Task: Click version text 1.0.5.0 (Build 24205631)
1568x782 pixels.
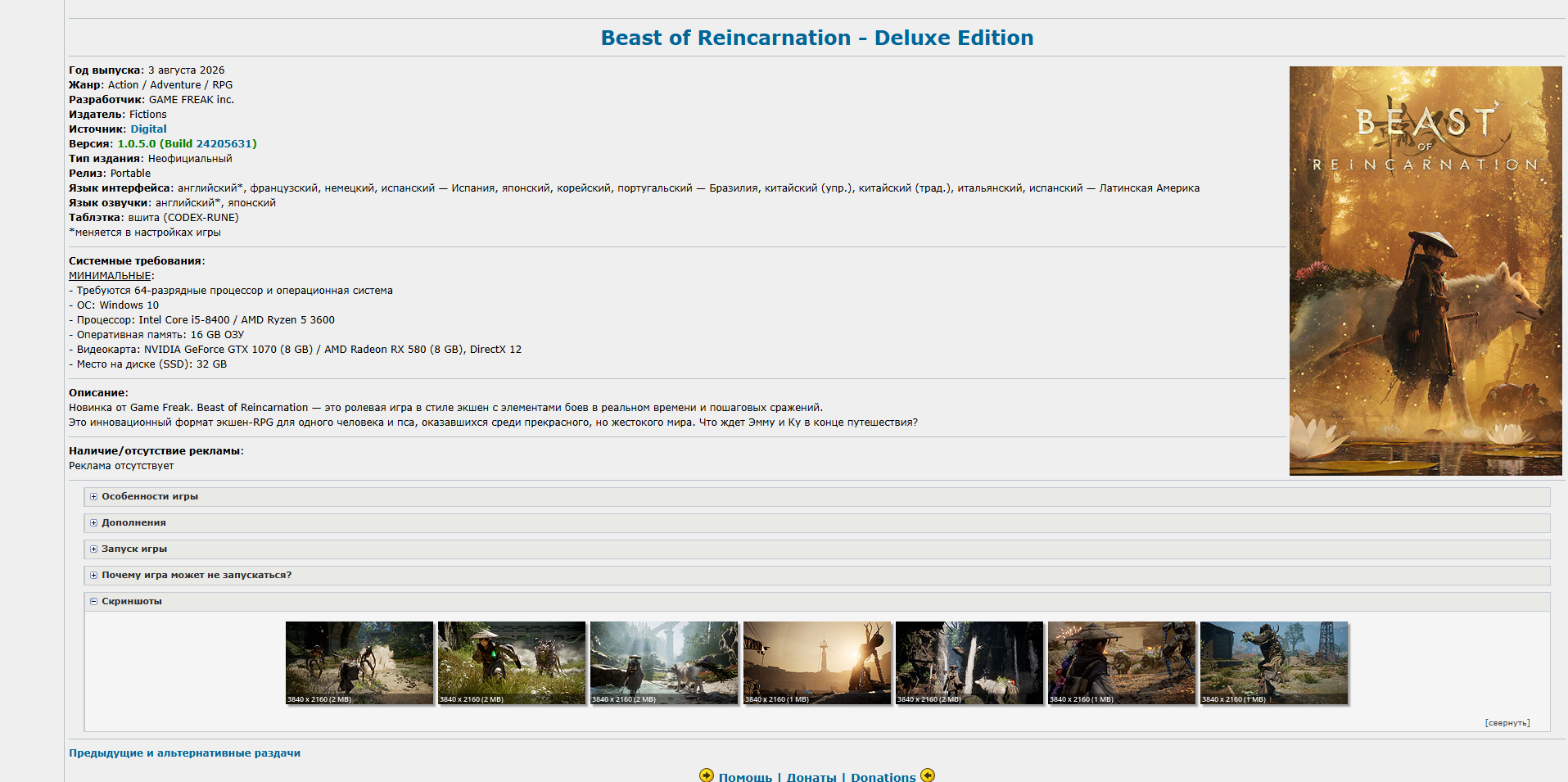Action: pos(187,143)
